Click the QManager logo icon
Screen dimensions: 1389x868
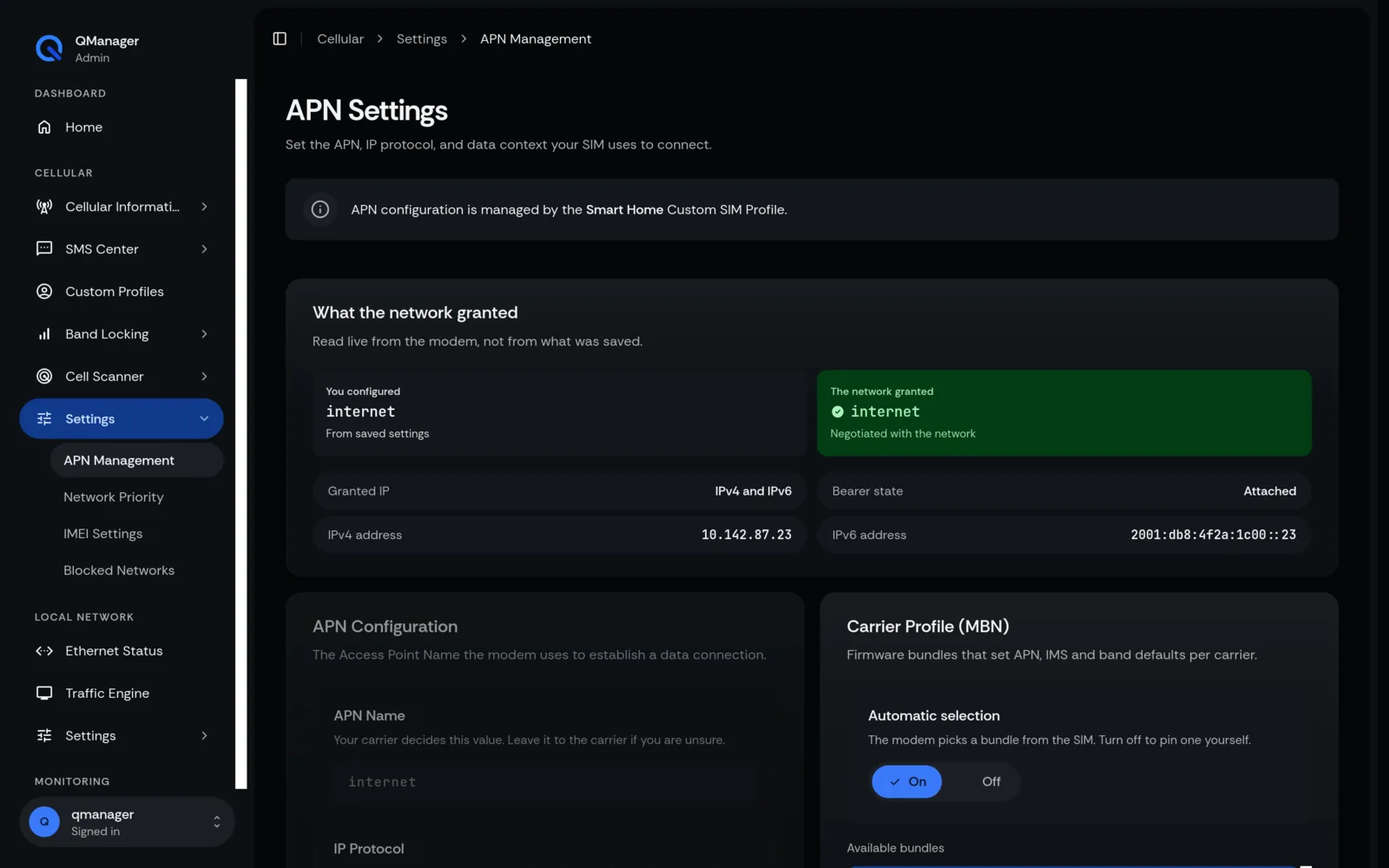coord(49,49)
